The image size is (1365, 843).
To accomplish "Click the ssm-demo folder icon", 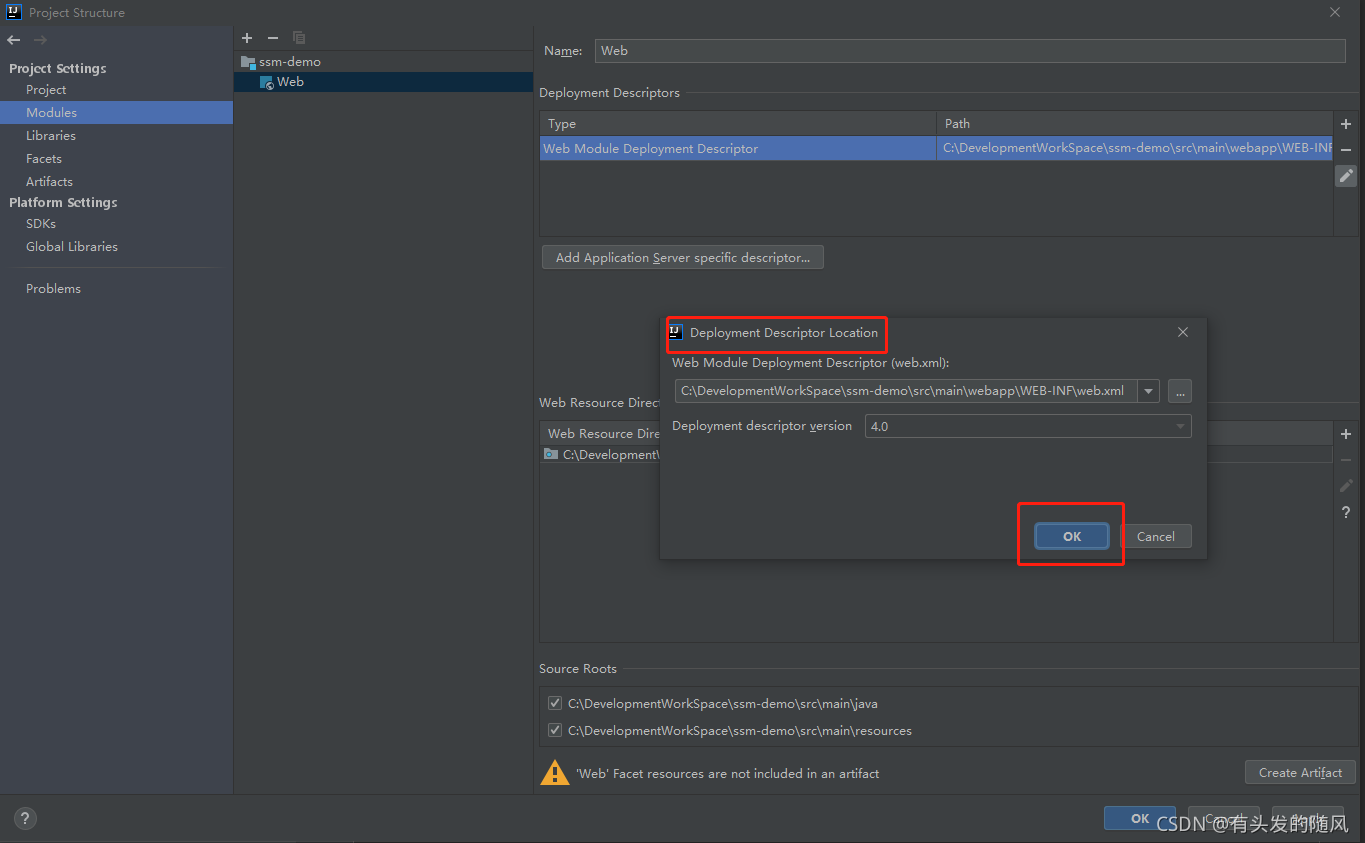I will (248, 62).
